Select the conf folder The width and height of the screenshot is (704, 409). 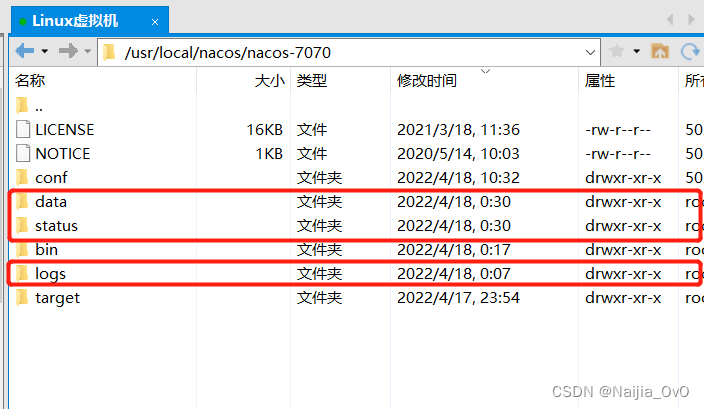click(51, 178)
